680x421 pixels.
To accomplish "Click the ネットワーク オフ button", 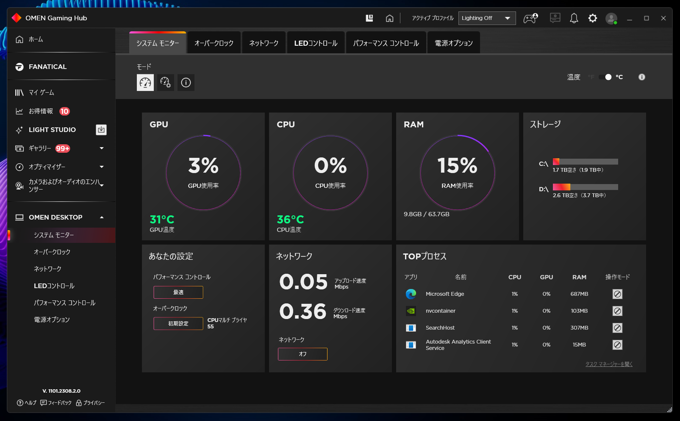I will (x=303, y=354).
